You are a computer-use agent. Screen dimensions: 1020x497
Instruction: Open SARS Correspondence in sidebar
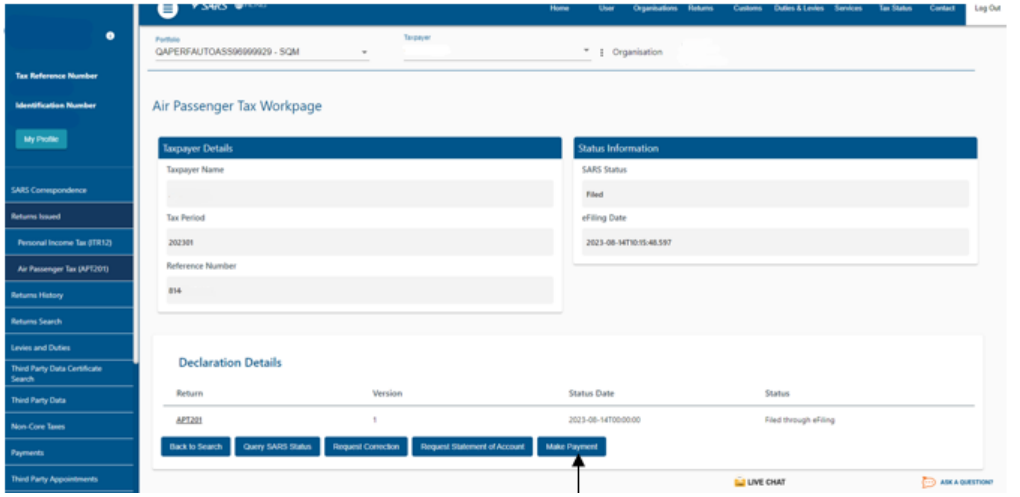(x=66, y=189)
